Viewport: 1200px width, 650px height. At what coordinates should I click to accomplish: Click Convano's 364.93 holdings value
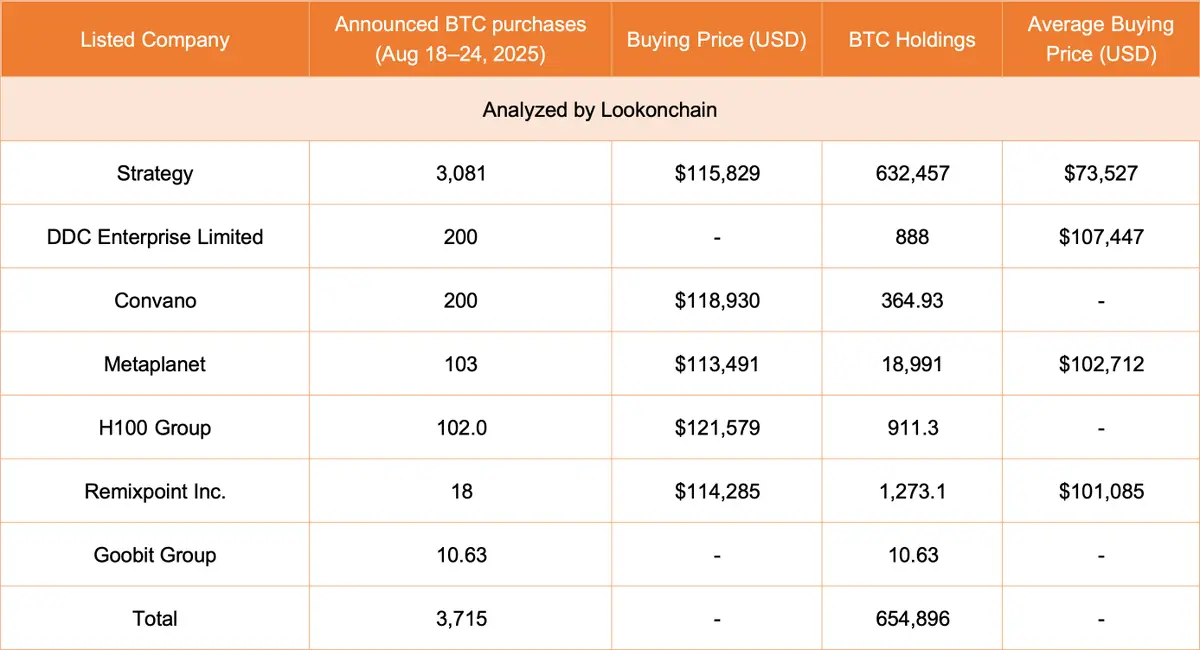click(x=912, y=300)
